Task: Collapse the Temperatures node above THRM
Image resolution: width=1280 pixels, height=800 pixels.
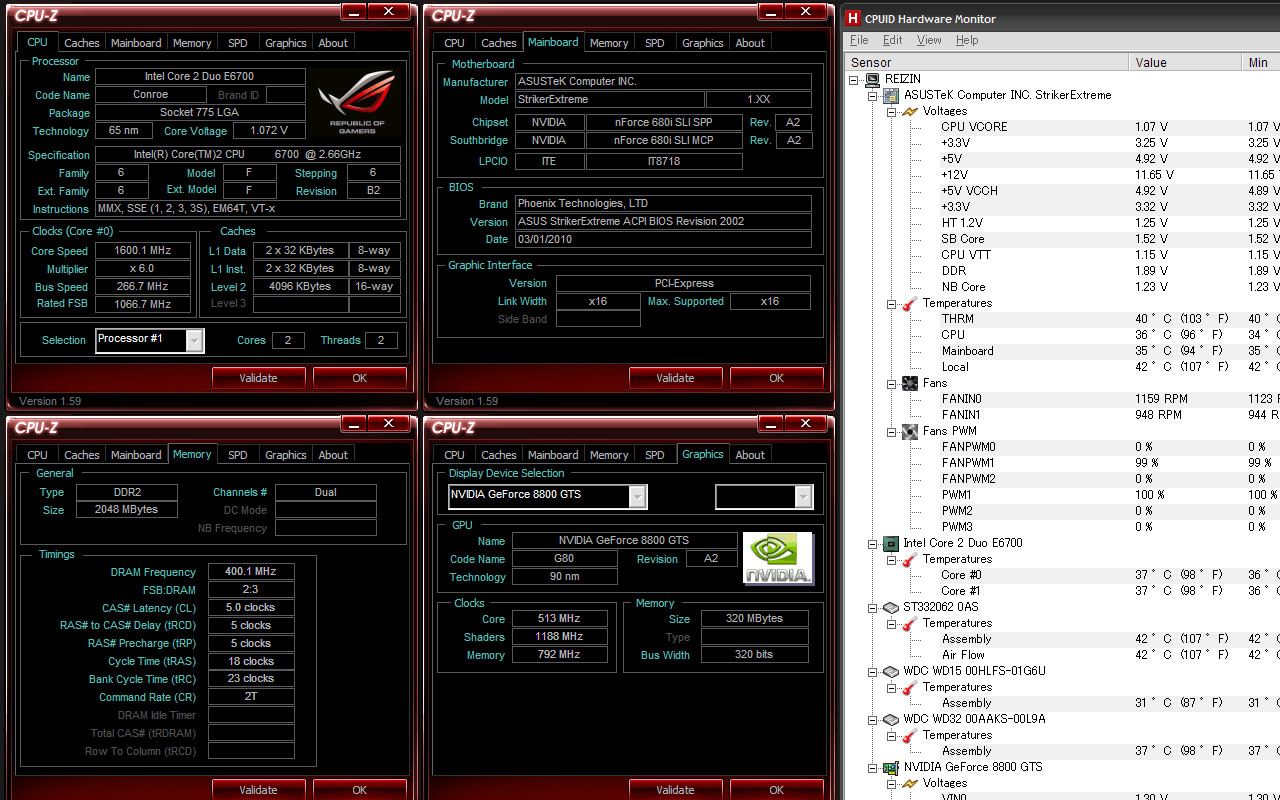Action: click(891, 303)
